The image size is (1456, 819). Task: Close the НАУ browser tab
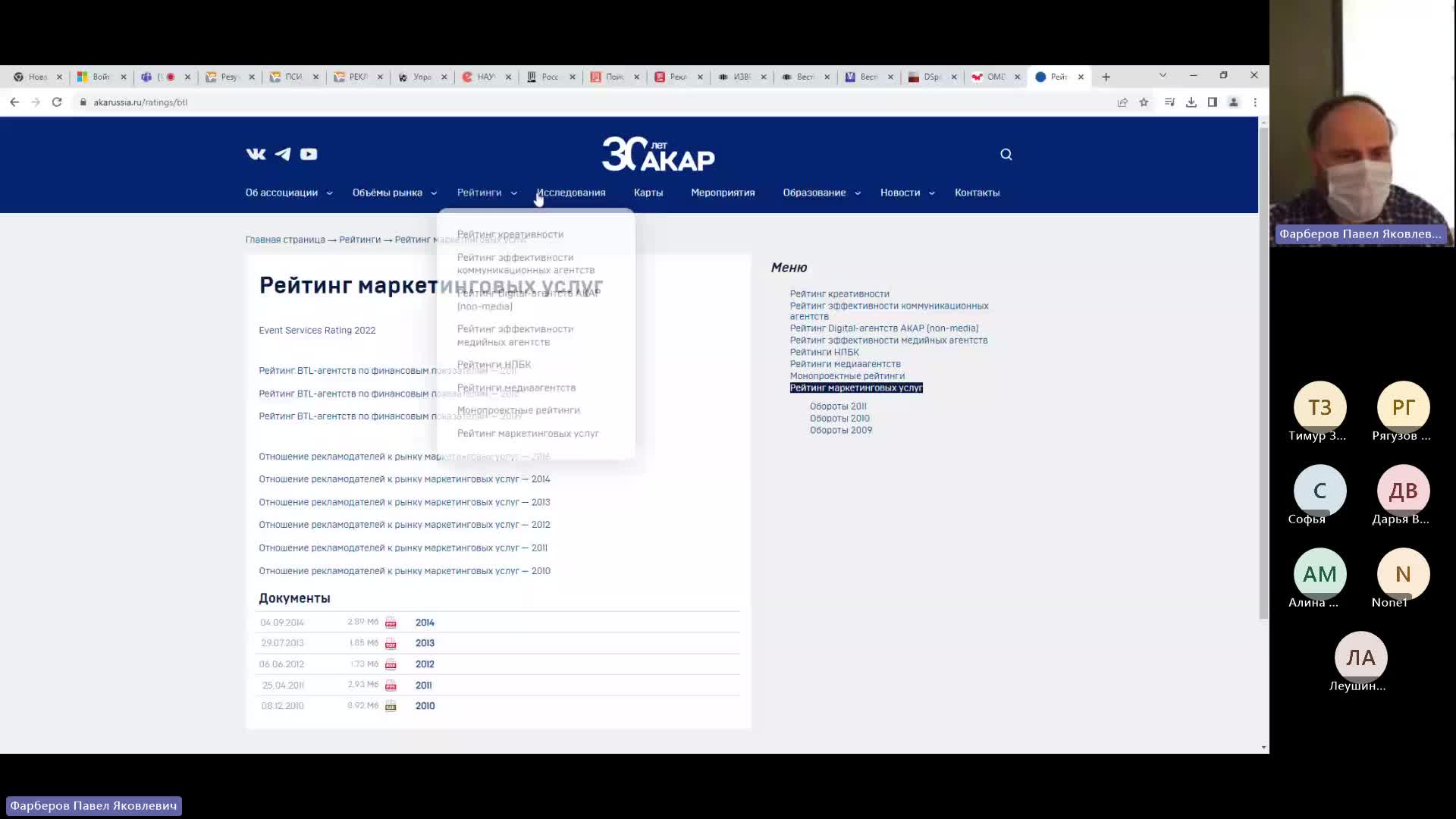point(509,77)
